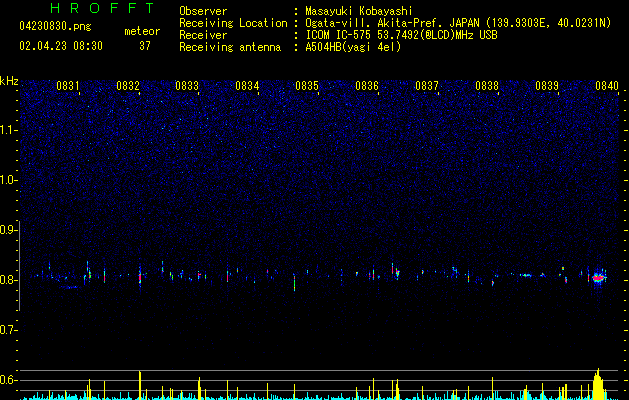This screenshot has width=629, height=400.
Task: Click the yellow power spike at 0832
Action: coord(140,385)
